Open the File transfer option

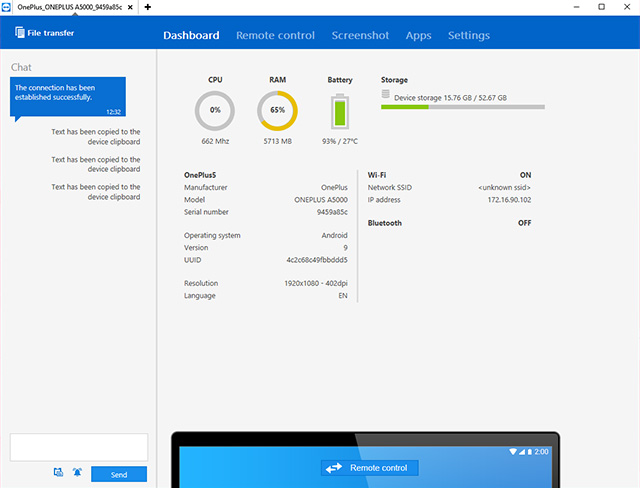(x=44, y=33)
